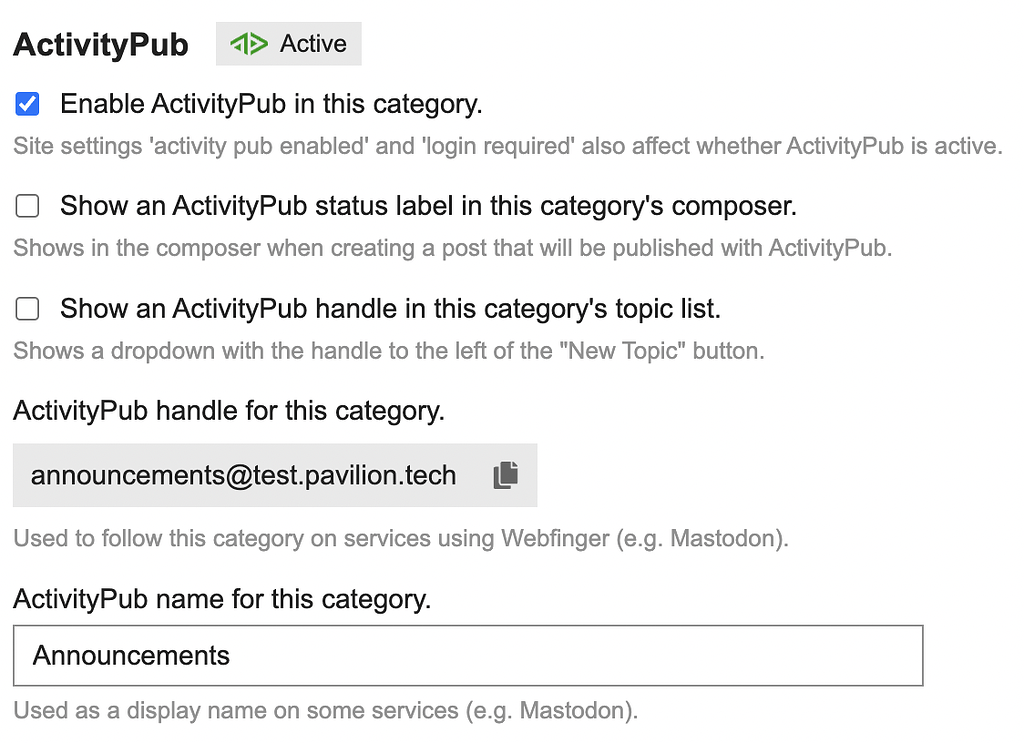Show an ActivityPub handle in the topic list
Screen dimensions: 1024x743
(26, 308)
